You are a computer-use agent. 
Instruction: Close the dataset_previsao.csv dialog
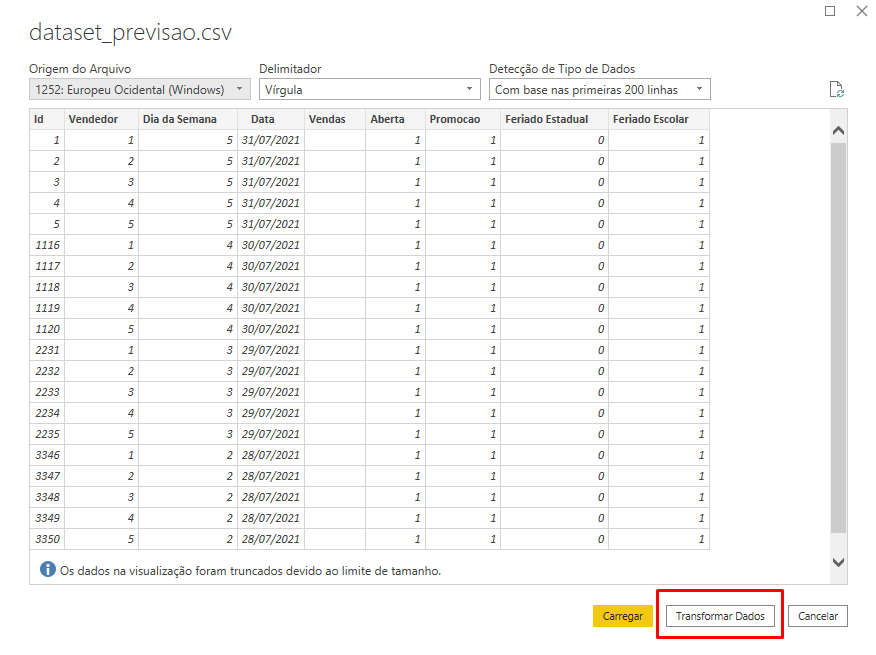862,11
